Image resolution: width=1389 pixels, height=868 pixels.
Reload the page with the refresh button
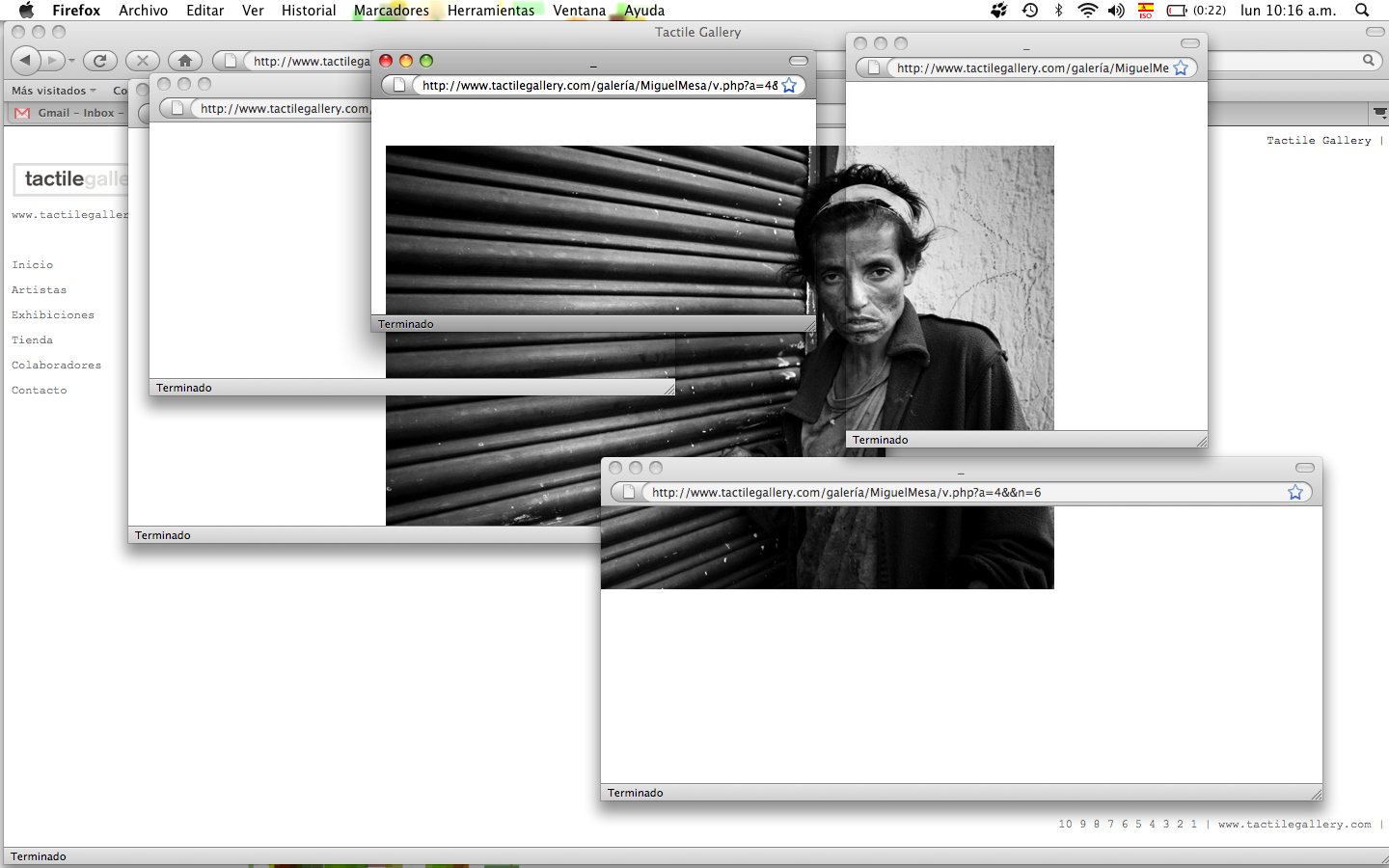(99, 61)
